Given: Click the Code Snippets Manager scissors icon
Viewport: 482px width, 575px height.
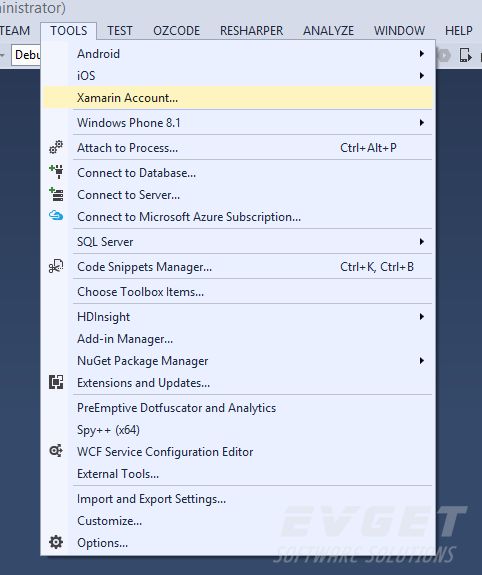Looking at the screenshot, I should pos(56,266).
